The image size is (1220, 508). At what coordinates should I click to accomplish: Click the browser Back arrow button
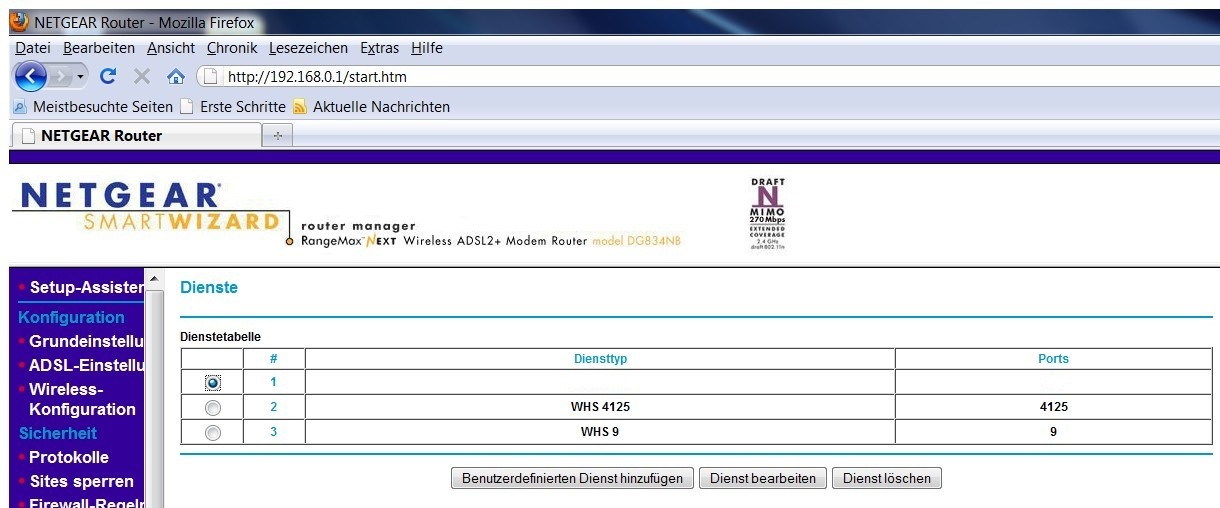pos(31,76)
